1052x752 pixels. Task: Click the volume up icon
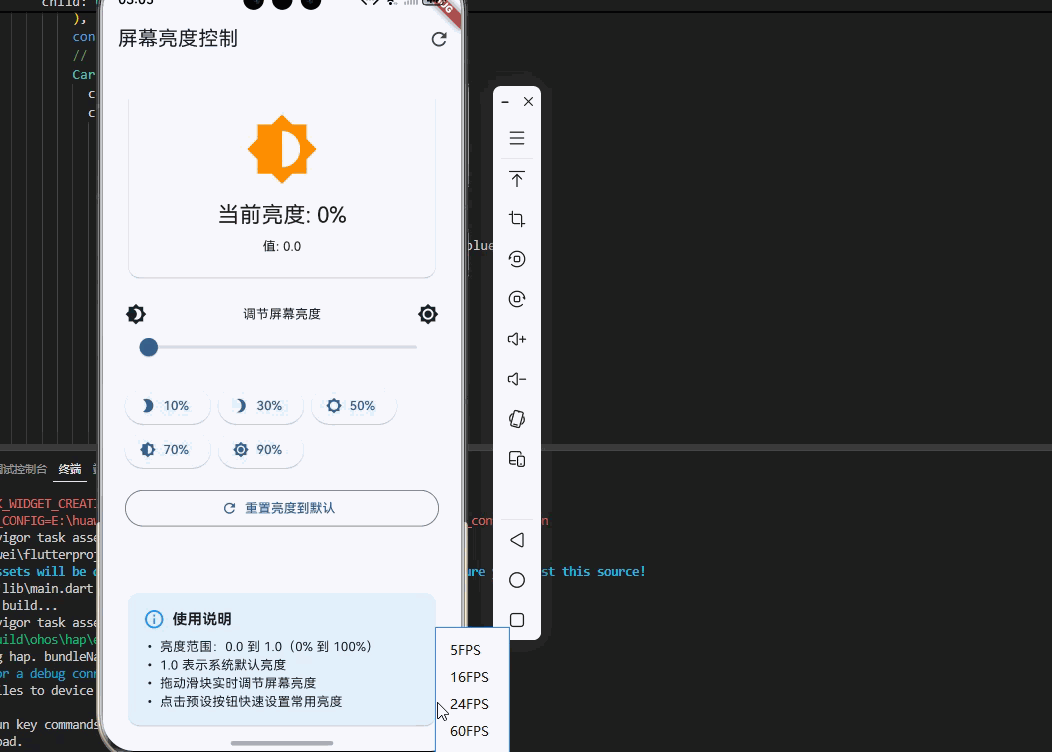tap(517, 339)
